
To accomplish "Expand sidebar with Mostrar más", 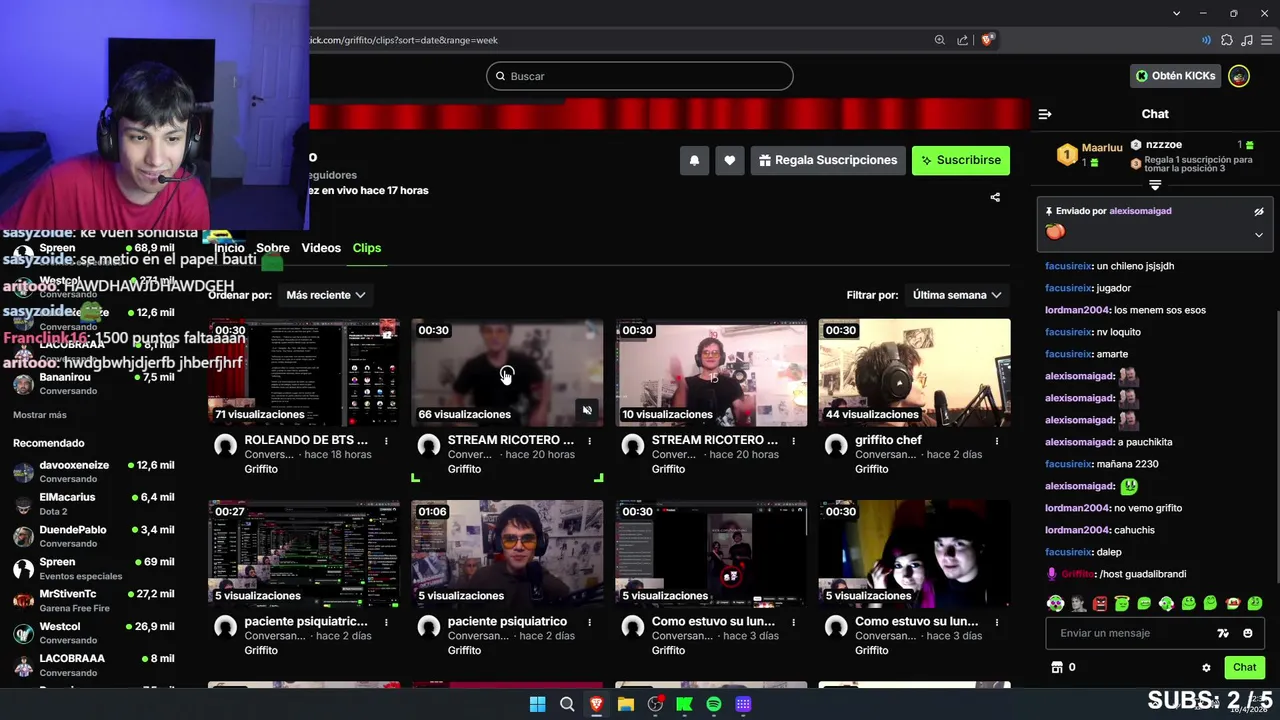I will [x=40, y=415].
